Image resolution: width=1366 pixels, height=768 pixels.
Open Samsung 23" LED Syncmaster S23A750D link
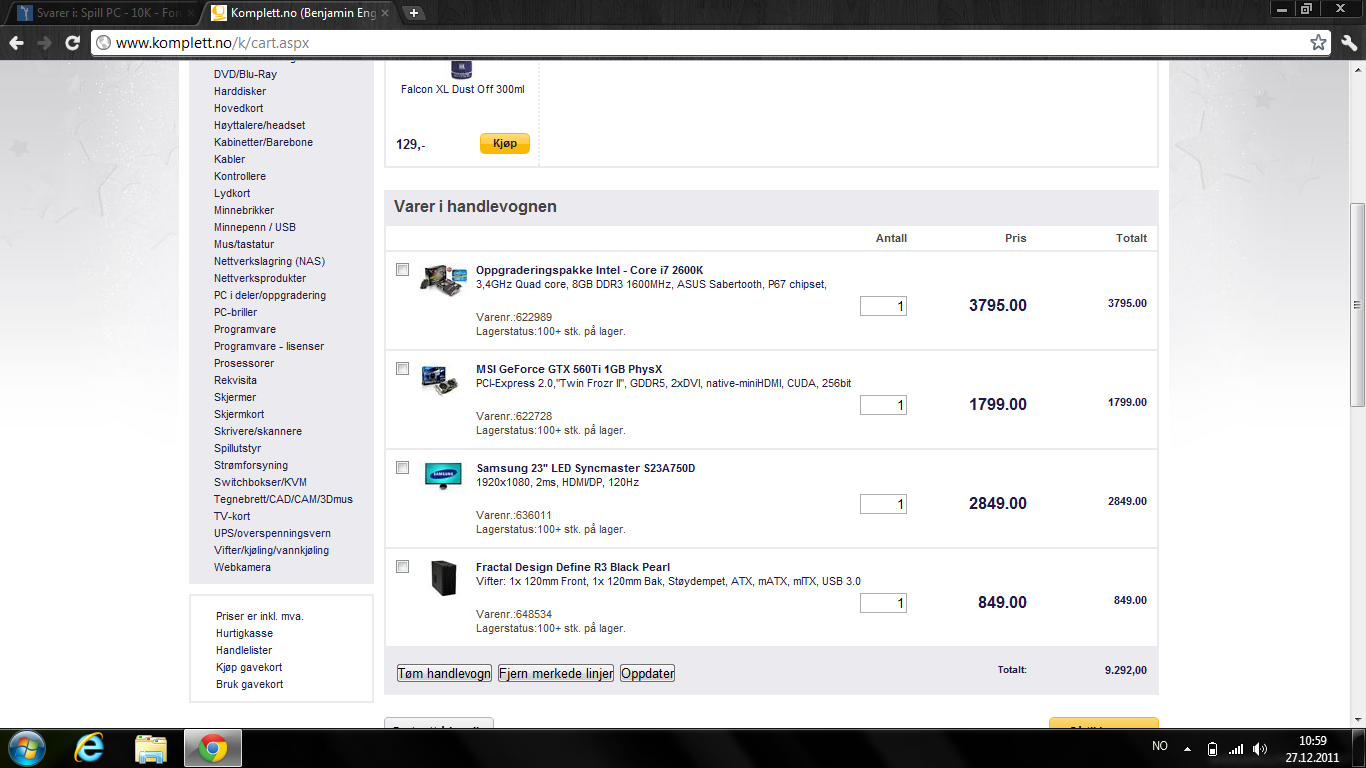click(x=585, y=468)
